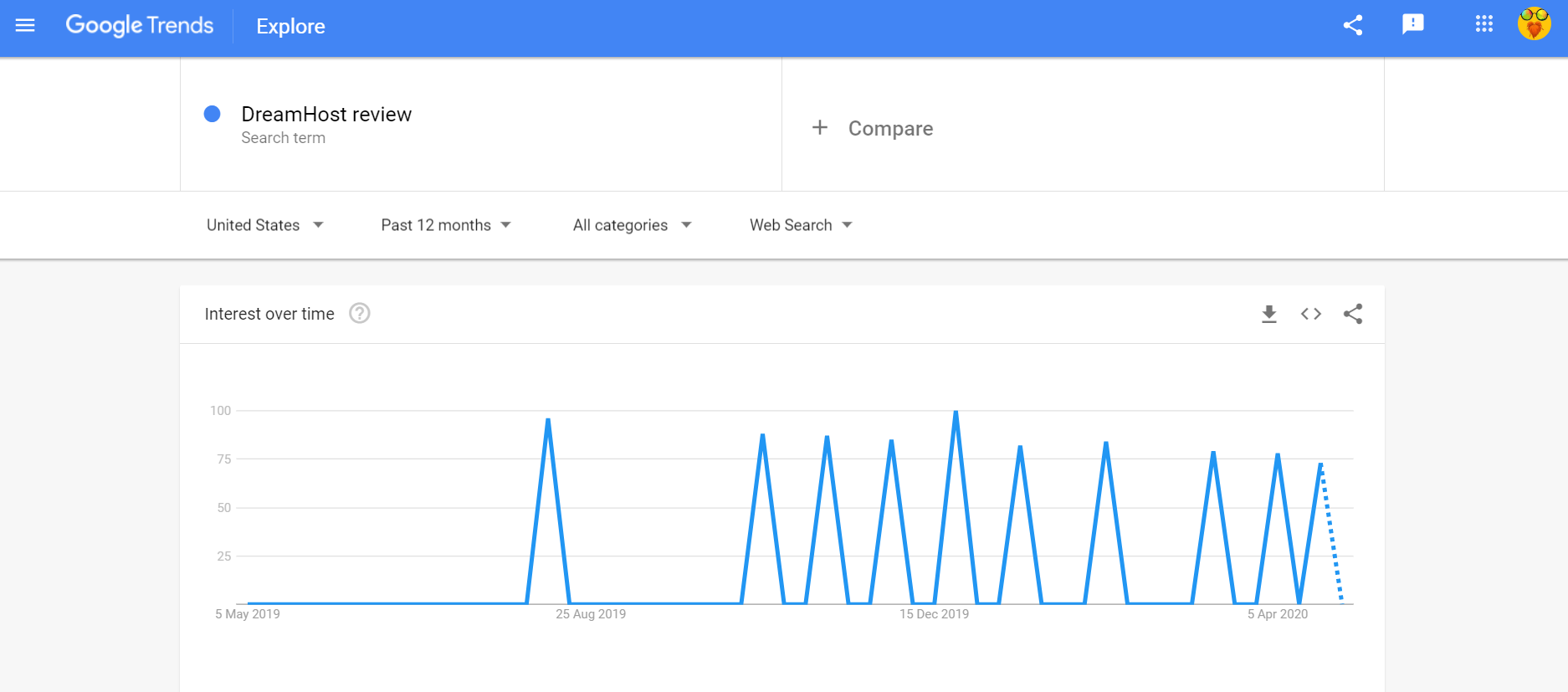The width and height of the screenshot is (1568, 692).
Task: Click the Google Trends logo
Action: (140, 25)
